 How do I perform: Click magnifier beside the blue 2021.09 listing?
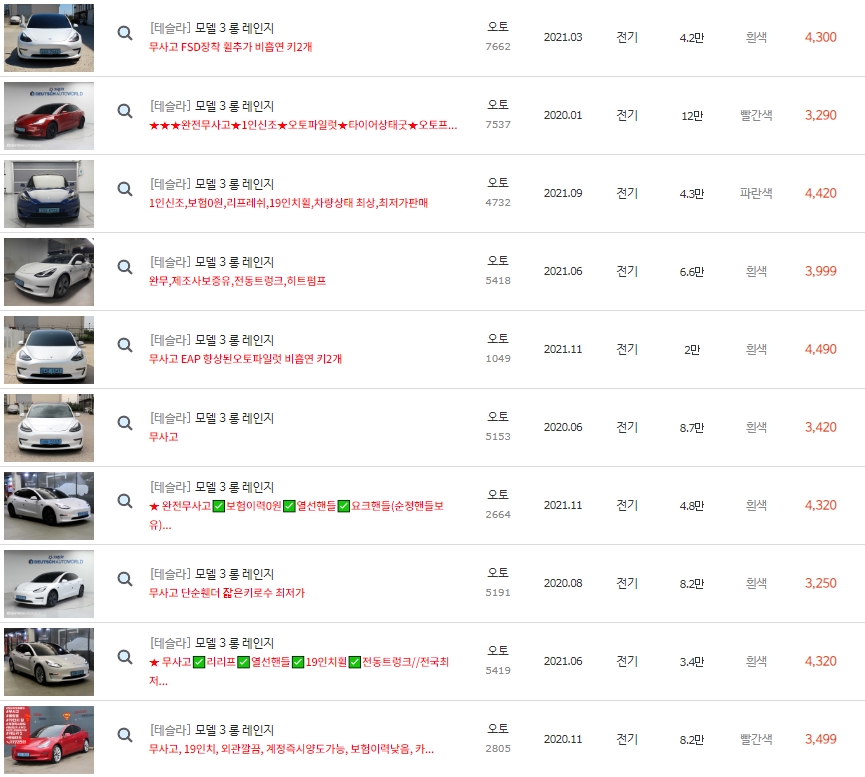click(124, 189)
